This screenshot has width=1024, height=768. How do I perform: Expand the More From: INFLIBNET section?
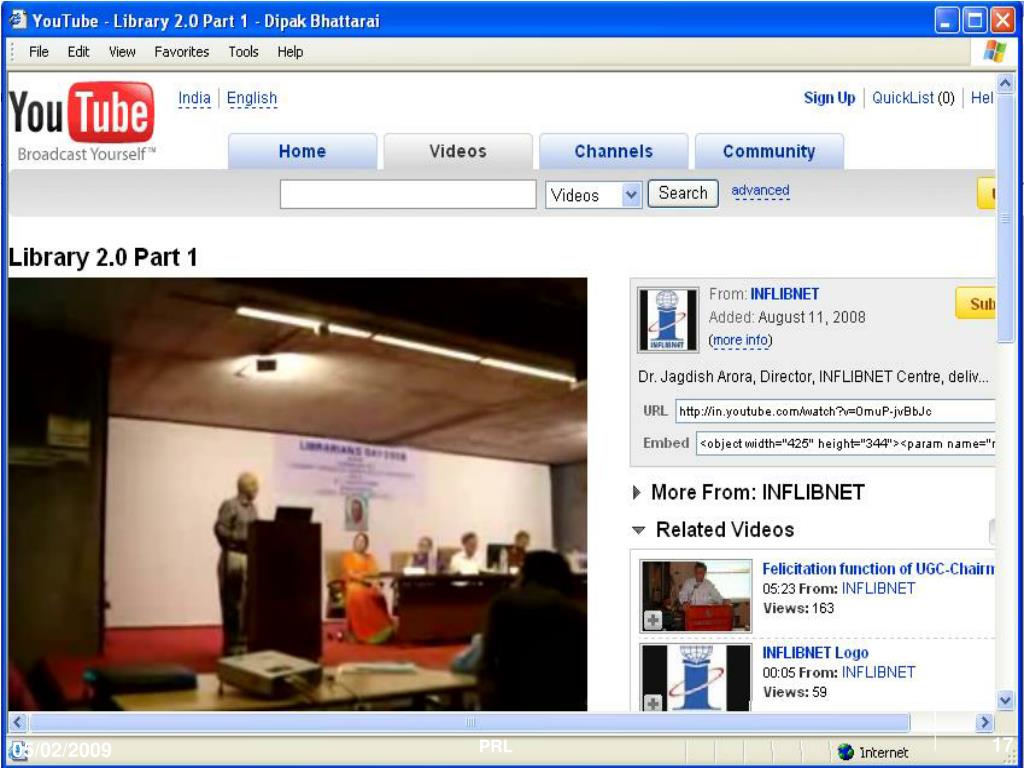tap(637, 492)
